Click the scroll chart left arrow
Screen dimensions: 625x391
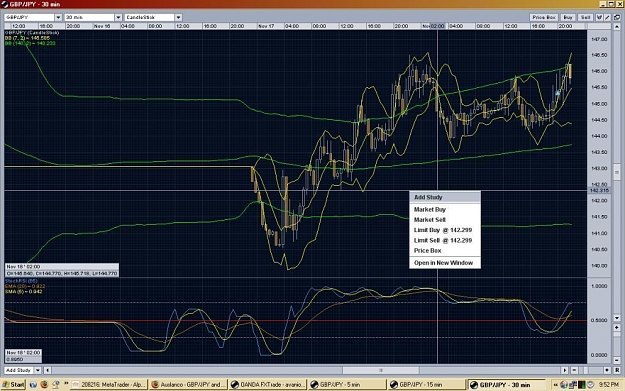pos(47,370)
